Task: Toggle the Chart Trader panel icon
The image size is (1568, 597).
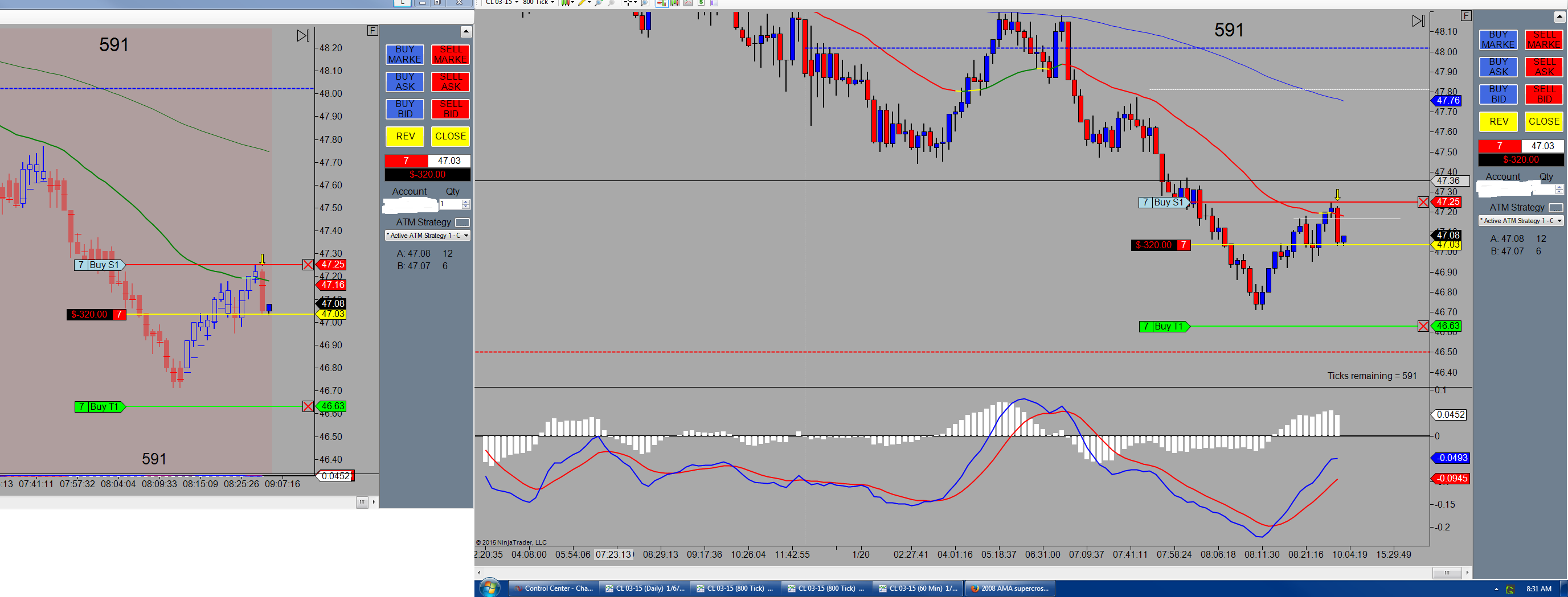Action: (662, 2)
